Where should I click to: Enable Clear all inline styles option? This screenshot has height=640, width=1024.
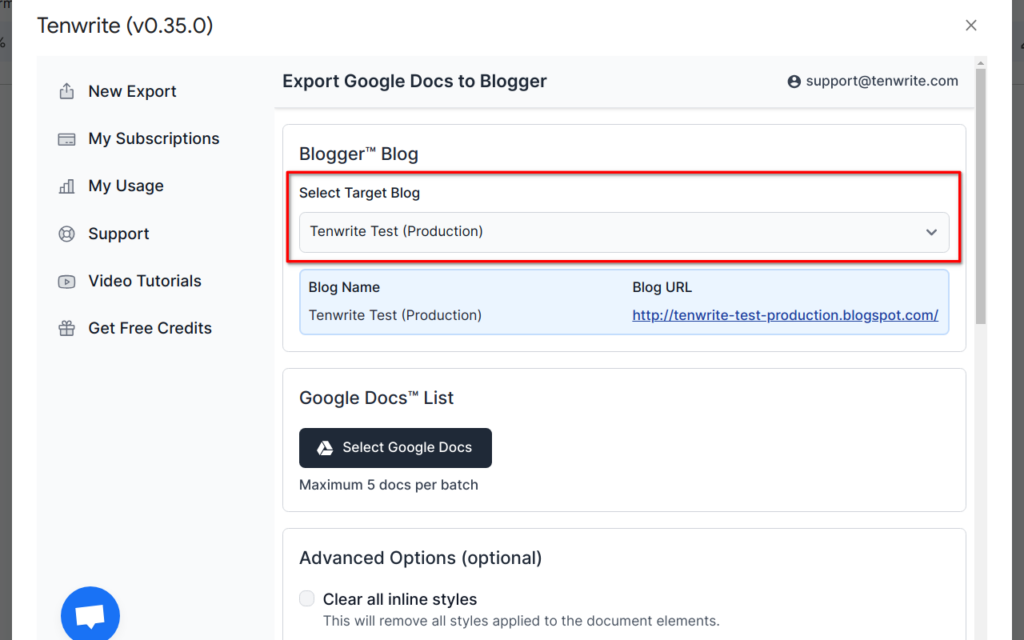click(x=307, y=598)
